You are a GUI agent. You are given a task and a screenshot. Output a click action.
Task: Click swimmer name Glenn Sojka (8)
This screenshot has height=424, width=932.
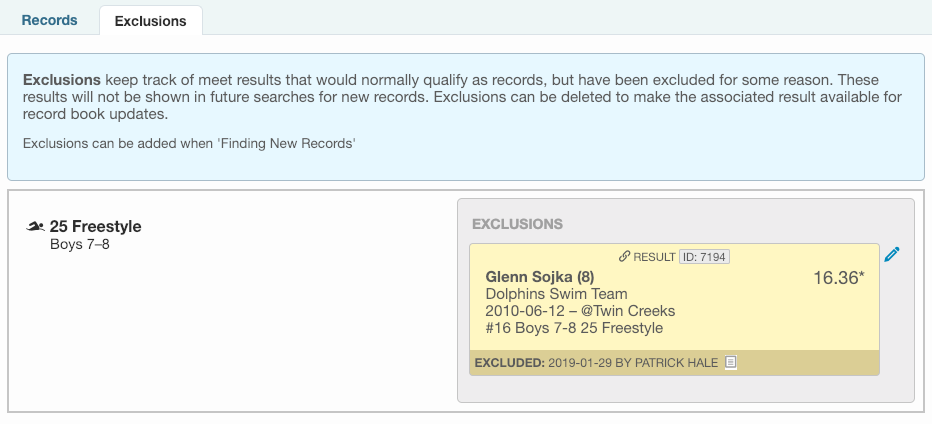coord(539,276)
